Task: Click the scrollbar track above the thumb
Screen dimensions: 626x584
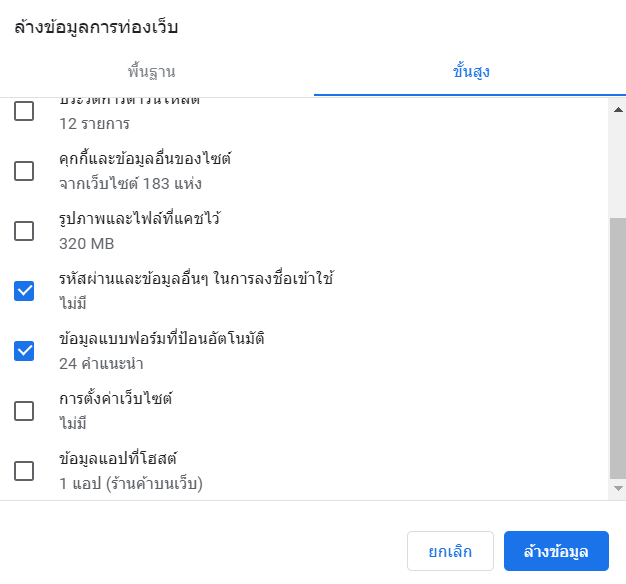Action: (618, 168)
